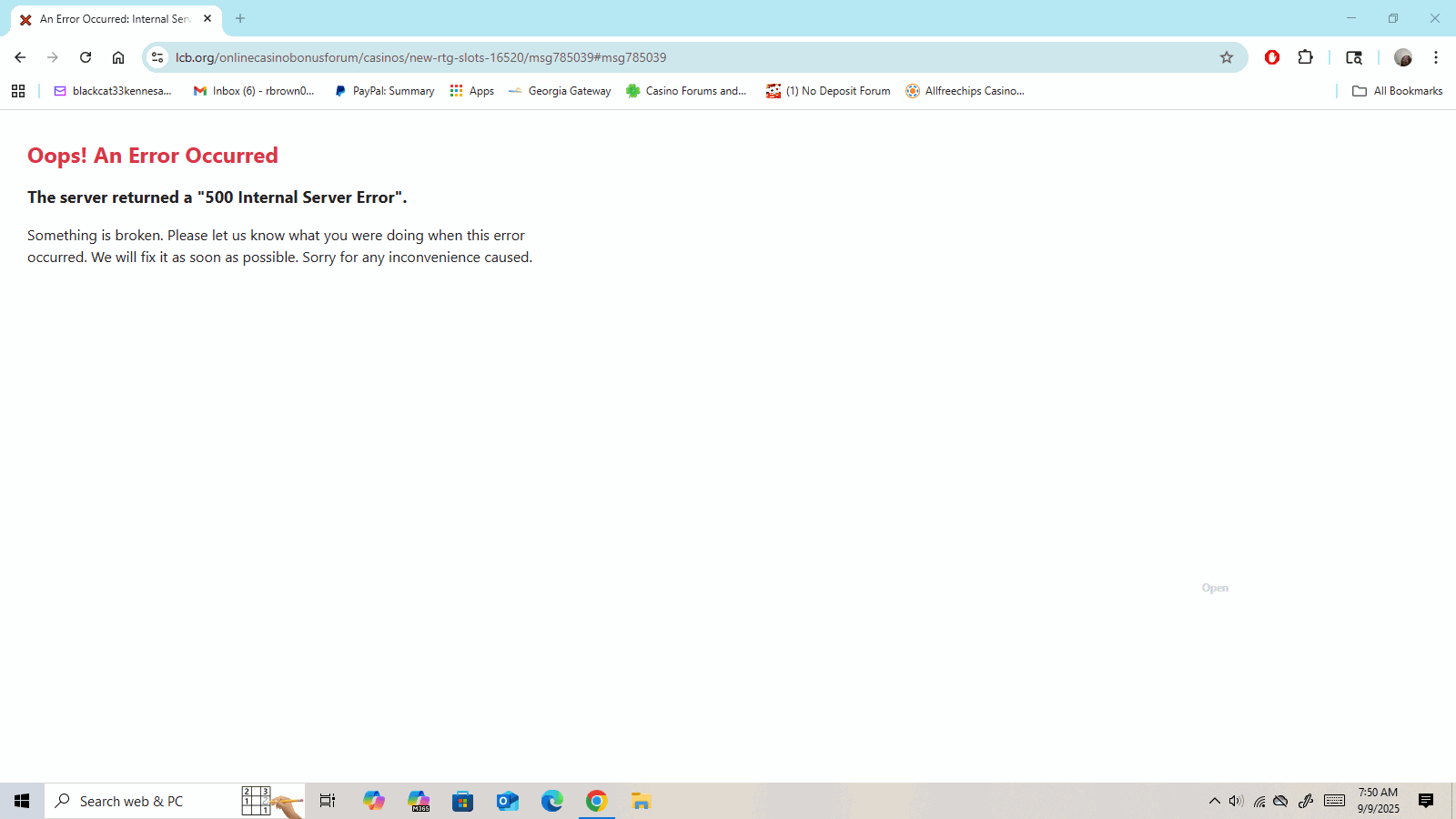Screen dimensions: 1456x819
Task: Open the PayPal: Summary bookmark
Action: point(384,91)
